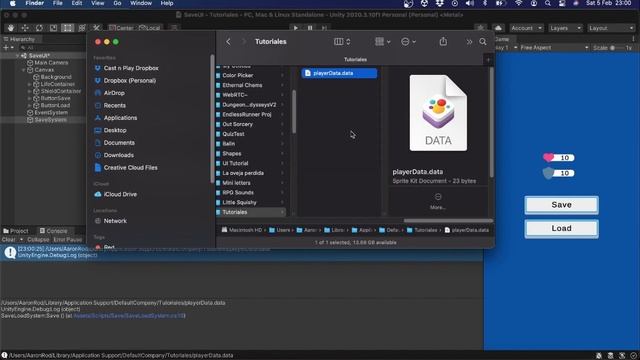Open Free Aspect dropdown in Game view
Viewport: 640px width, 360px height.
coord(555,48)
